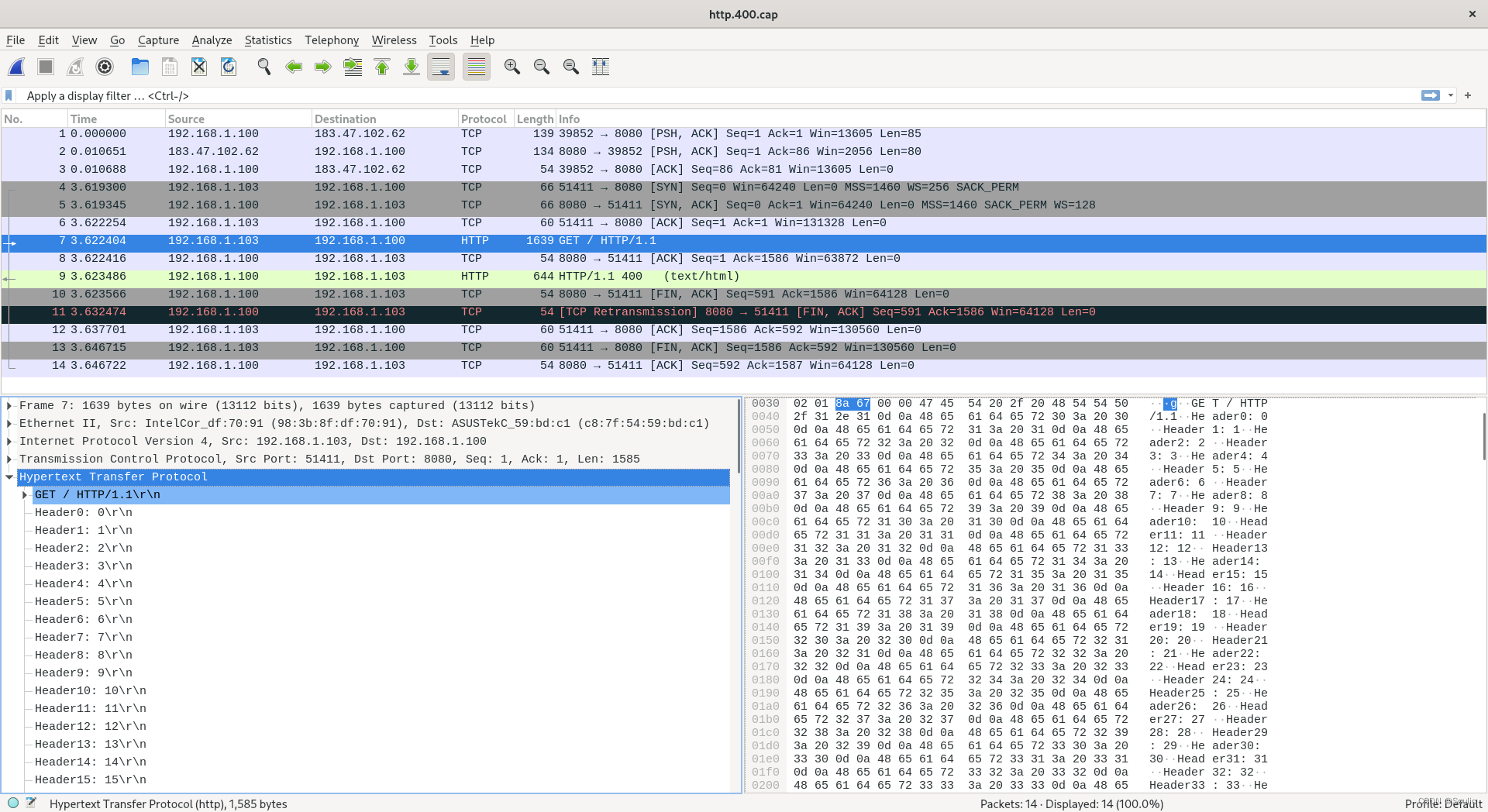
Task: Click Profile: Default in status bar
Action: point(1443,803)
